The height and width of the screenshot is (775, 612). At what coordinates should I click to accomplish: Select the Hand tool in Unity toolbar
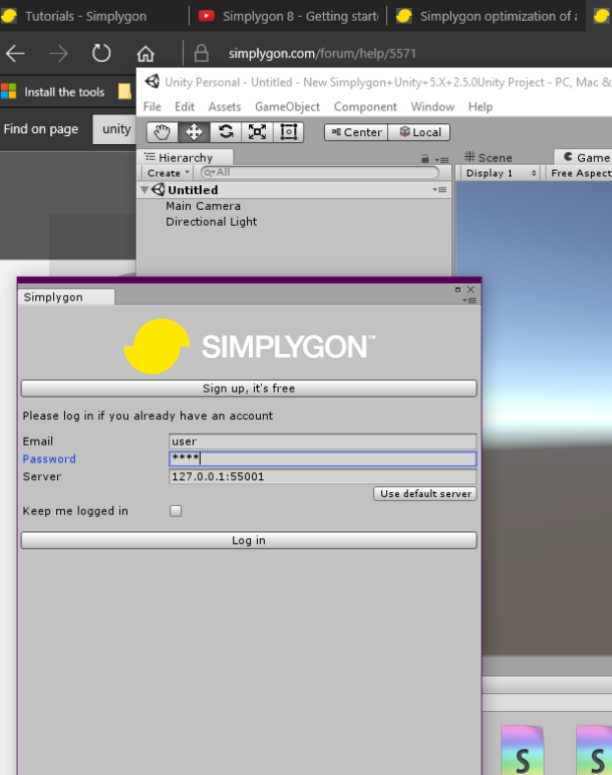click(162, 132)
